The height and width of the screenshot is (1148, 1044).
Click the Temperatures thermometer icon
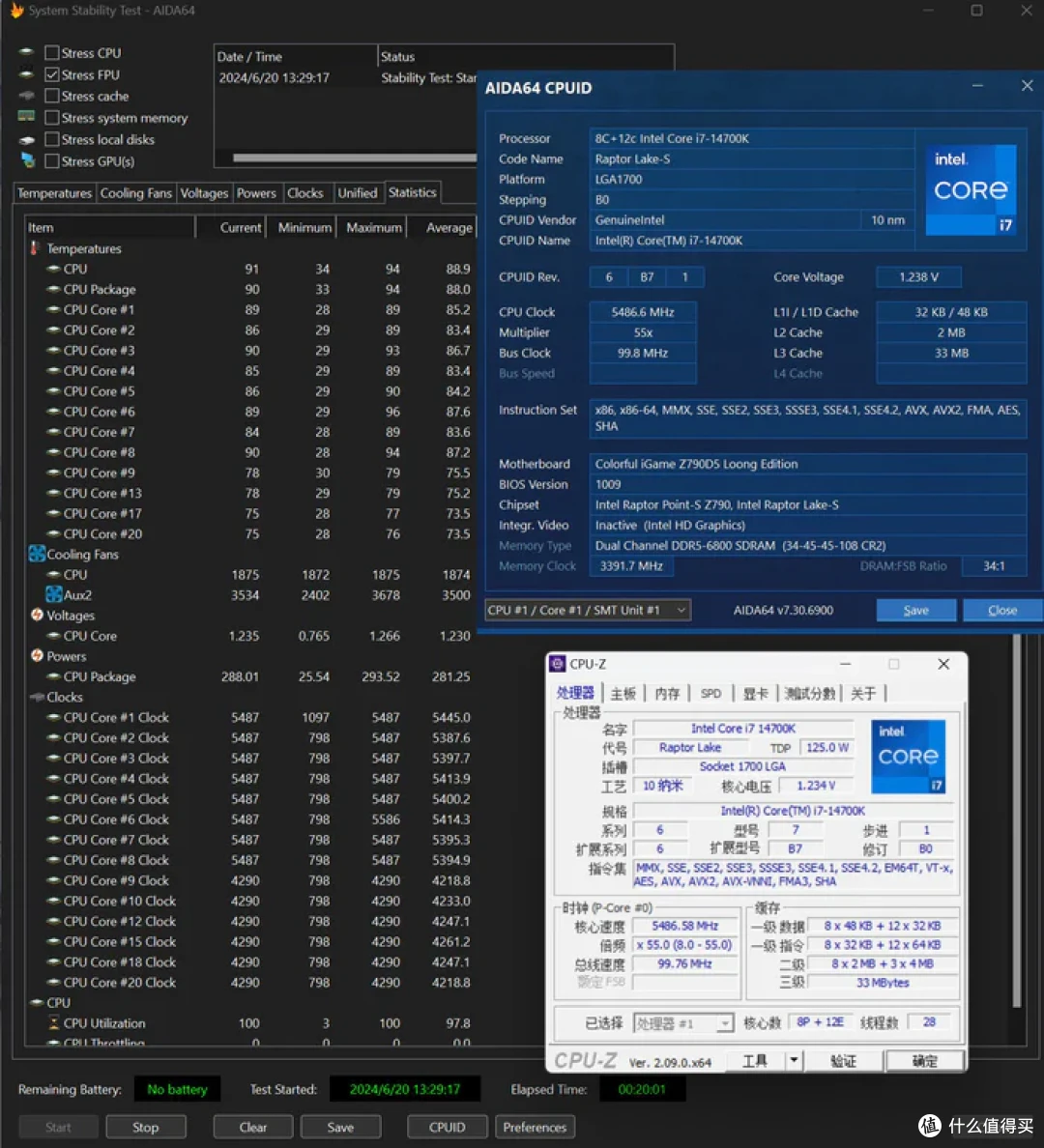pos(35,248)
